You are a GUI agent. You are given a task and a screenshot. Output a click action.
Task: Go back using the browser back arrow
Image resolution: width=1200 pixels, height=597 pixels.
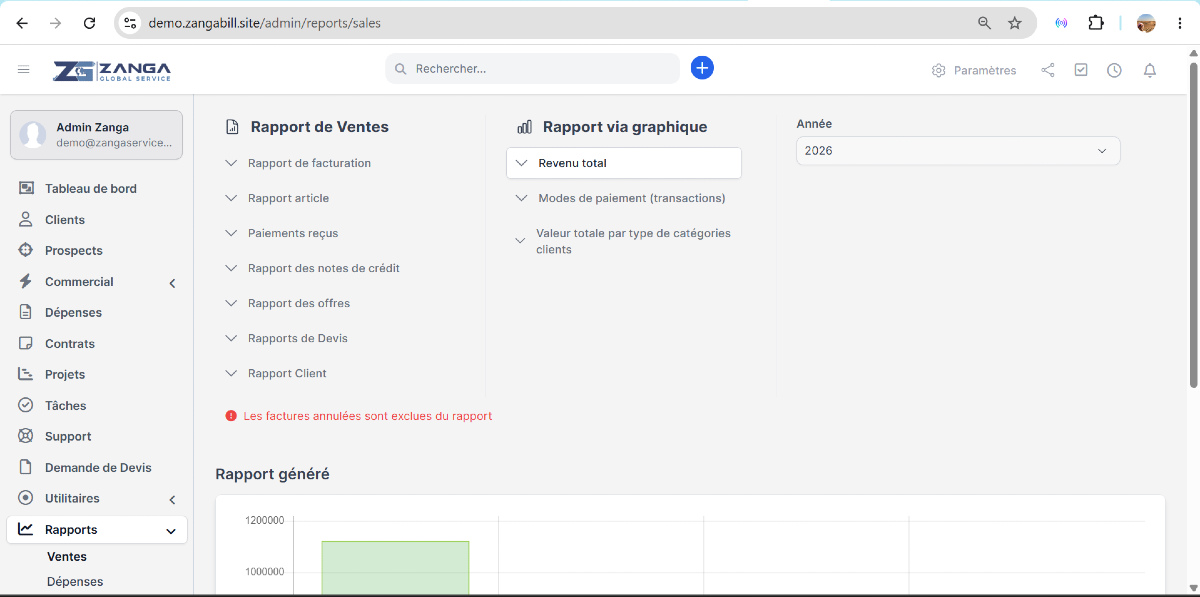(23, 23)
